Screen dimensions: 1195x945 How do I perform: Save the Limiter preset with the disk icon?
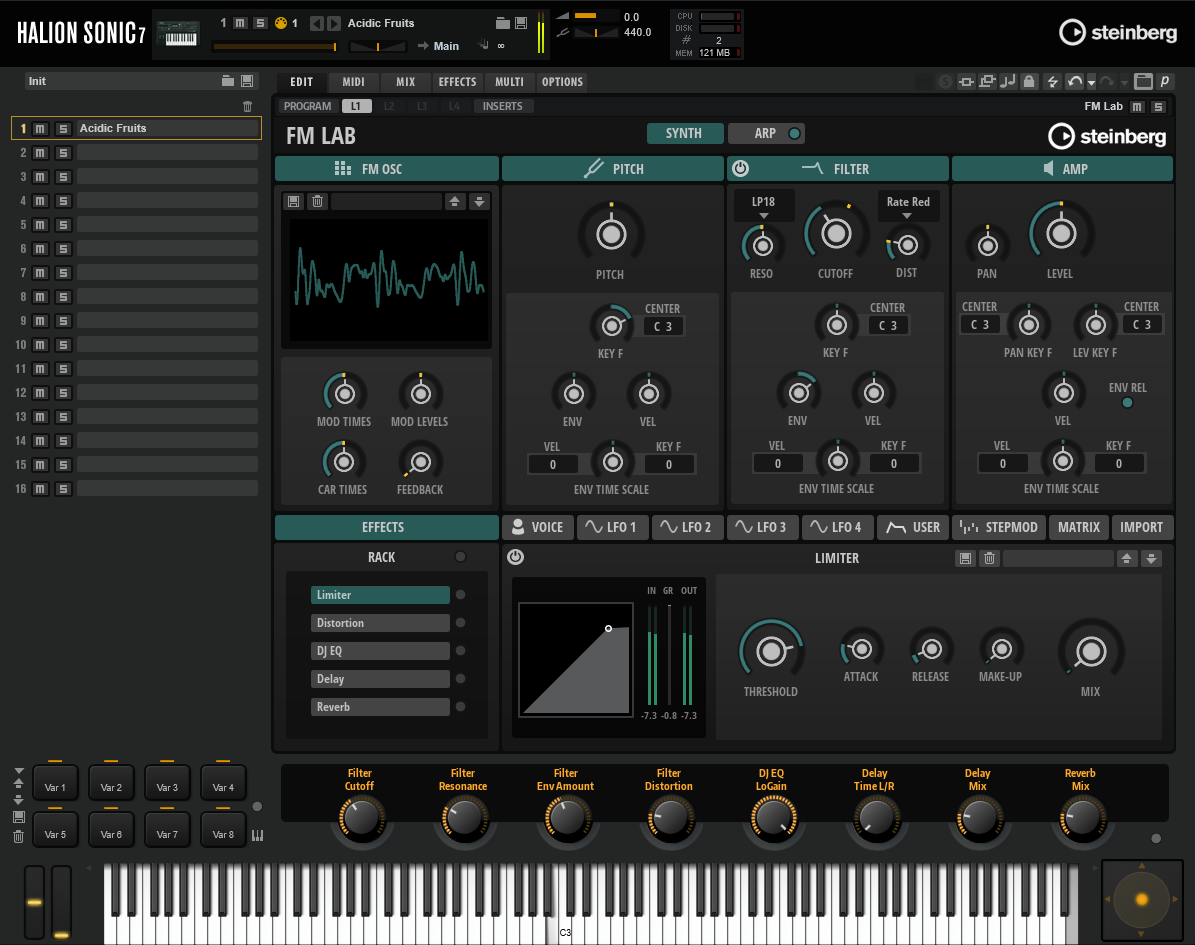[966, 559]
